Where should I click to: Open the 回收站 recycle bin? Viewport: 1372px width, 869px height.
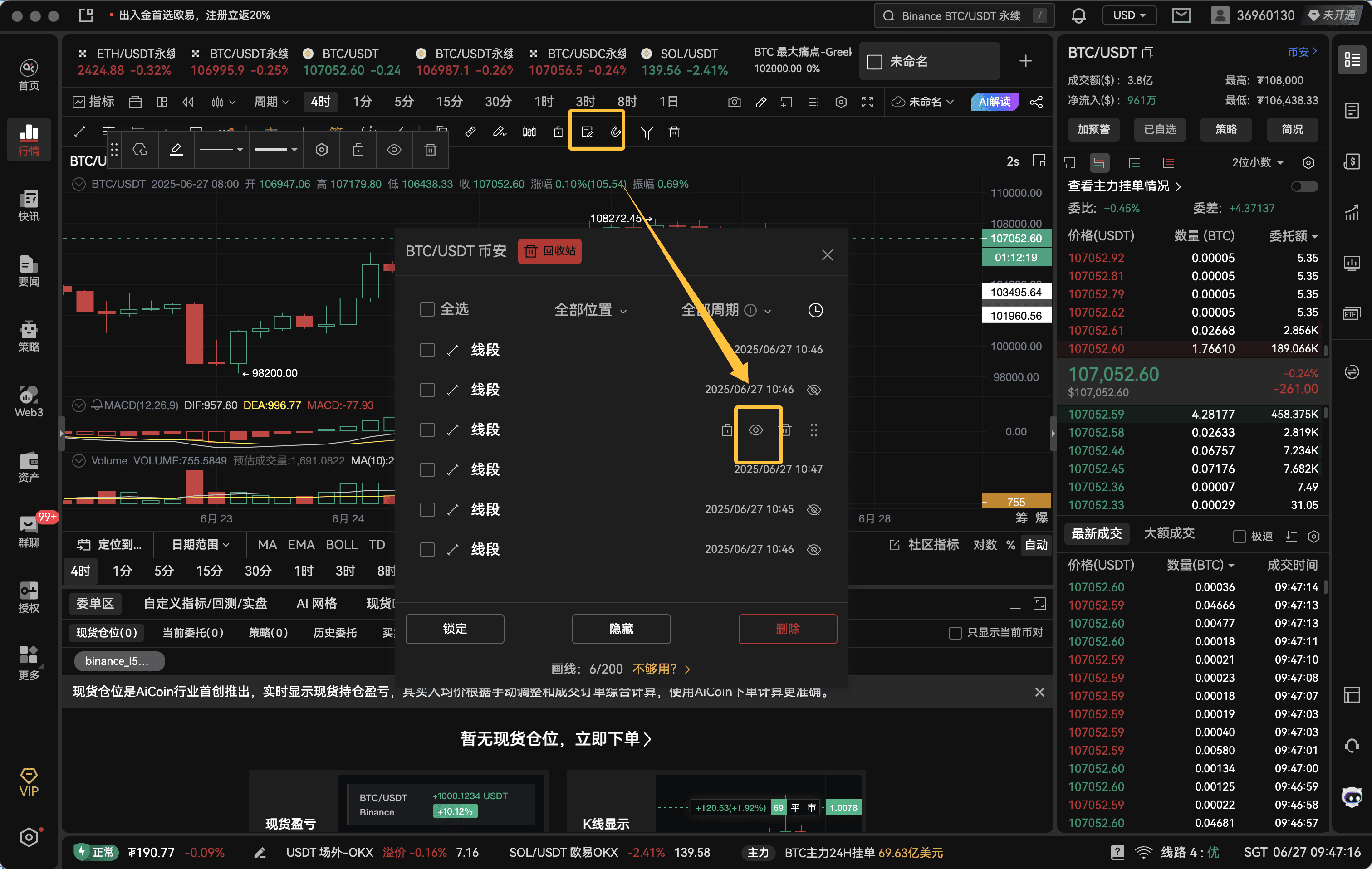point(550,251)
